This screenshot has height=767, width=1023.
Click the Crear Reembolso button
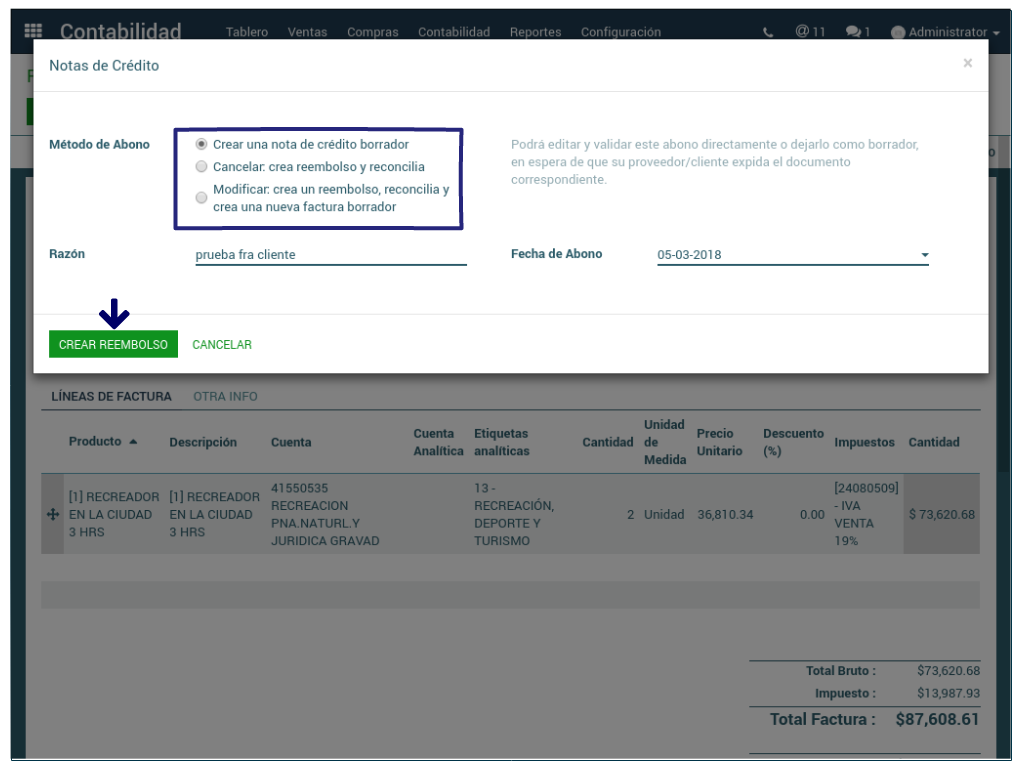[113, 344]
